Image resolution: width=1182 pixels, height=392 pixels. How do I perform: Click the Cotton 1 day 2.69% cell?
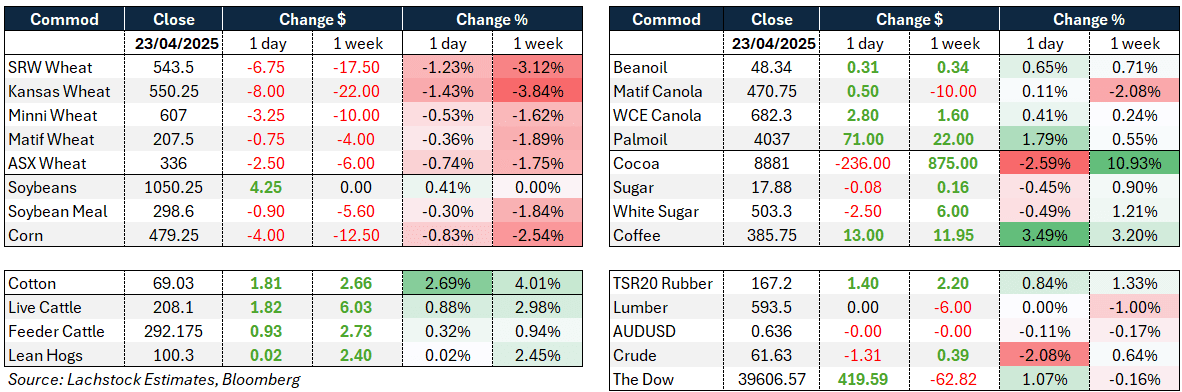point(446,284)
